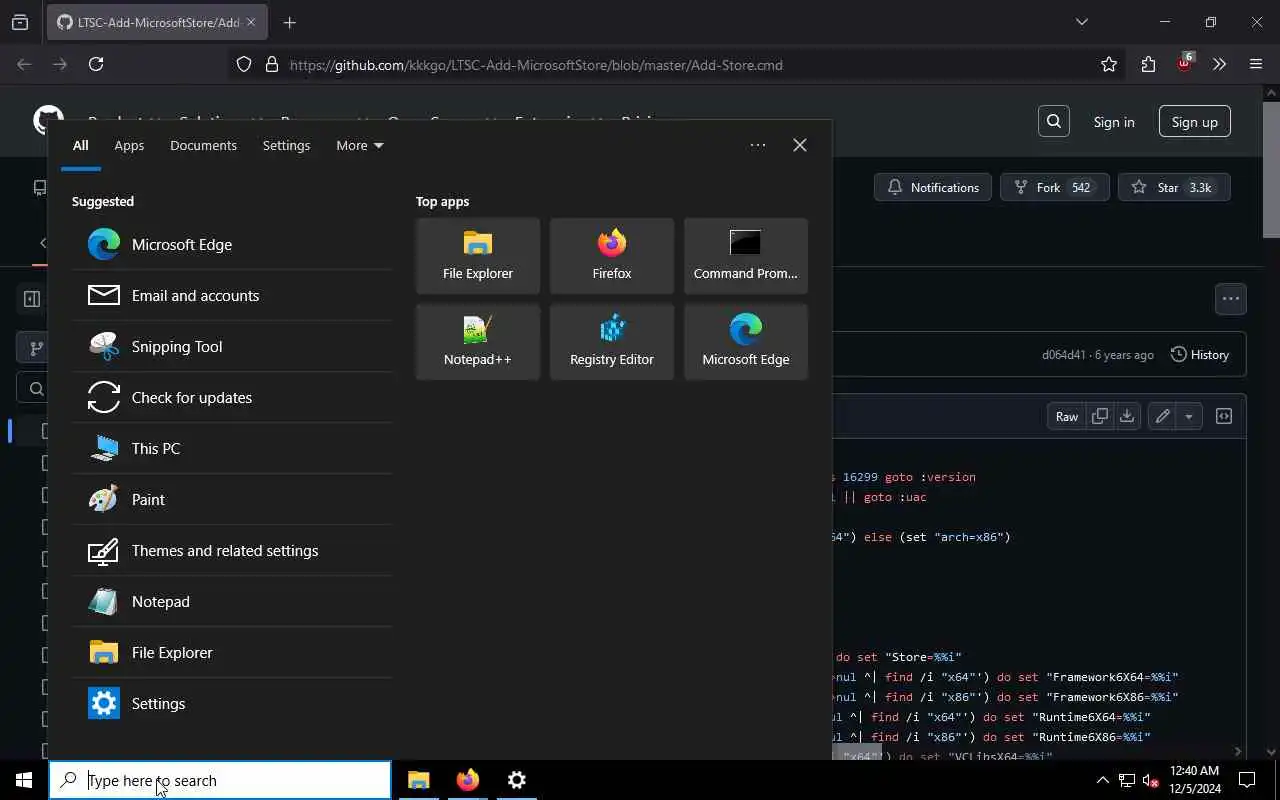The width and height of the screenshot is (1280, 800).
Task: Bookmark this page with star icon
Action: (x=1109, y=64)
